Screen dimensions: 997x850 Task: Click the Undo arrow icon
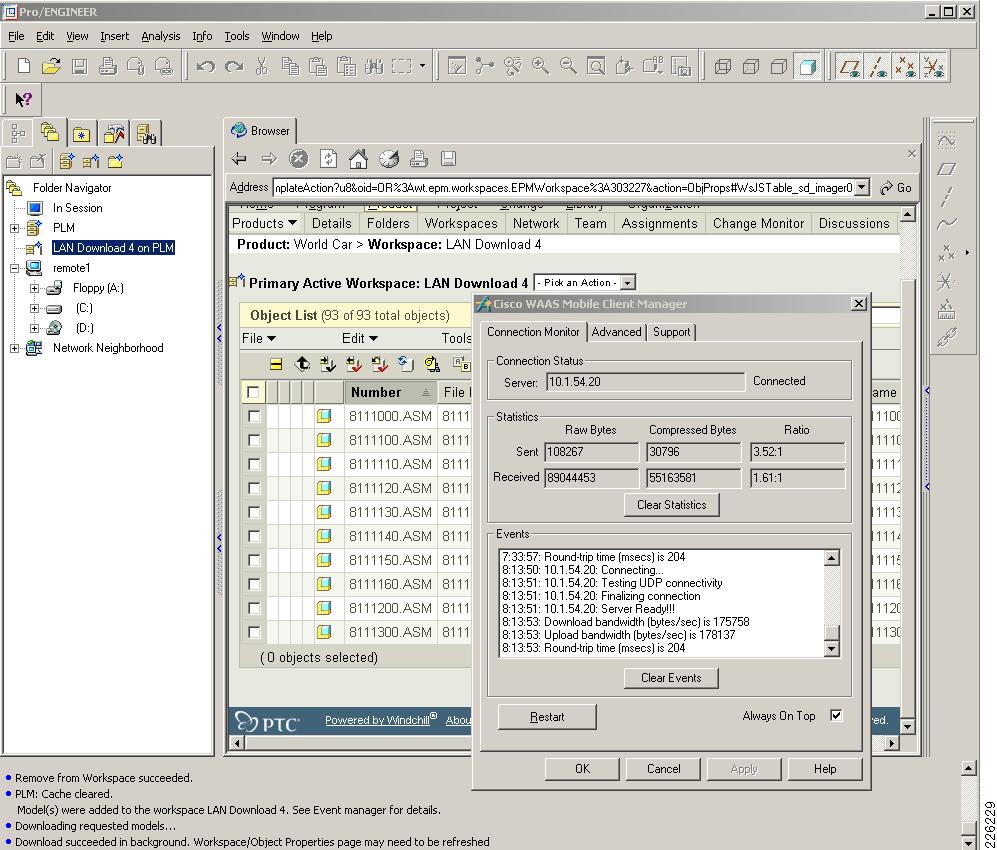coord(205,66)
